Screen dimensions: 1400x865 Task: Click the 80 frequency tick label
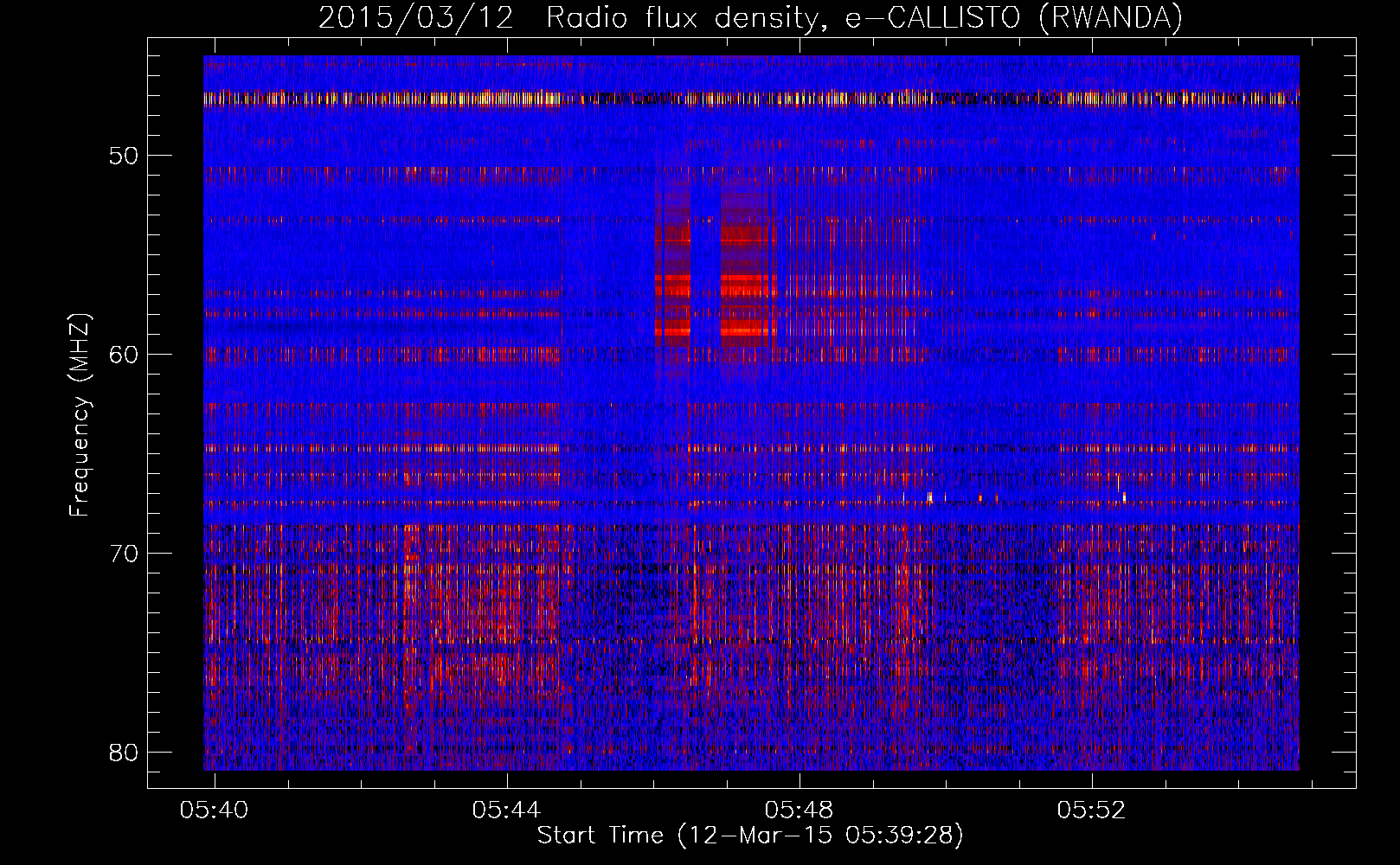[x=125, y=752]
